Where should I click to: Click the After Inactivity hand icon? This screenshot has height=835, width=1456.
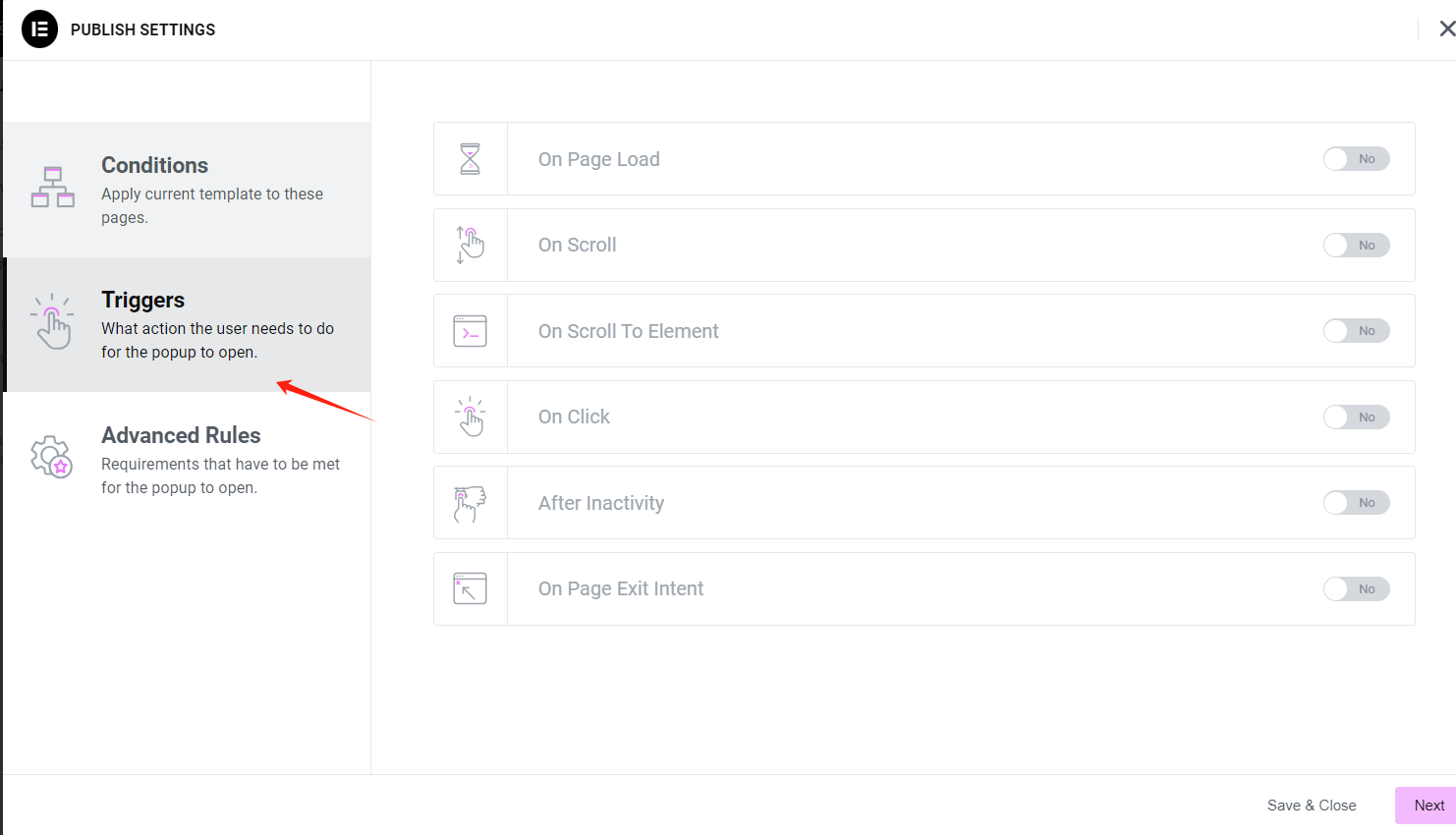pos(471,503)
